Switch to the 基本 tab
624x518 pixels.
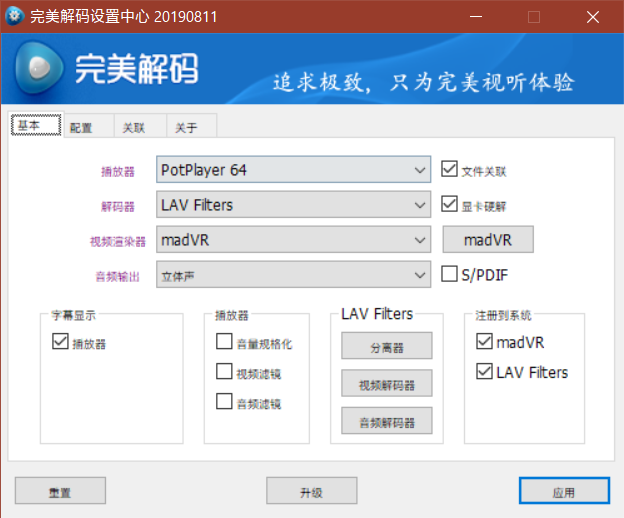click(36, 125)
